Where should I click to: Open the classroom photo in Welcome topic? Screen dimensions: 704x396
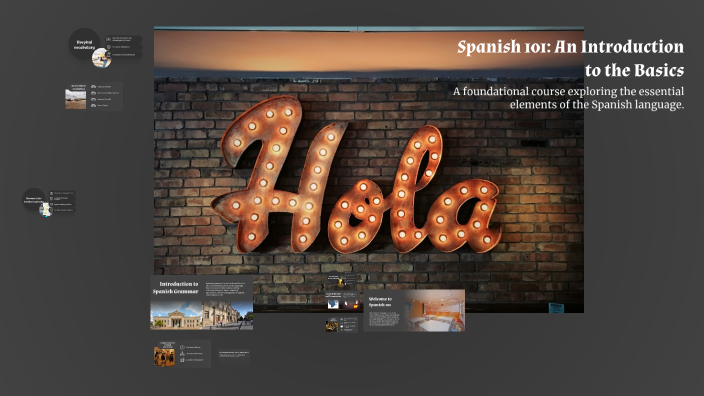(x=435, y=311)
